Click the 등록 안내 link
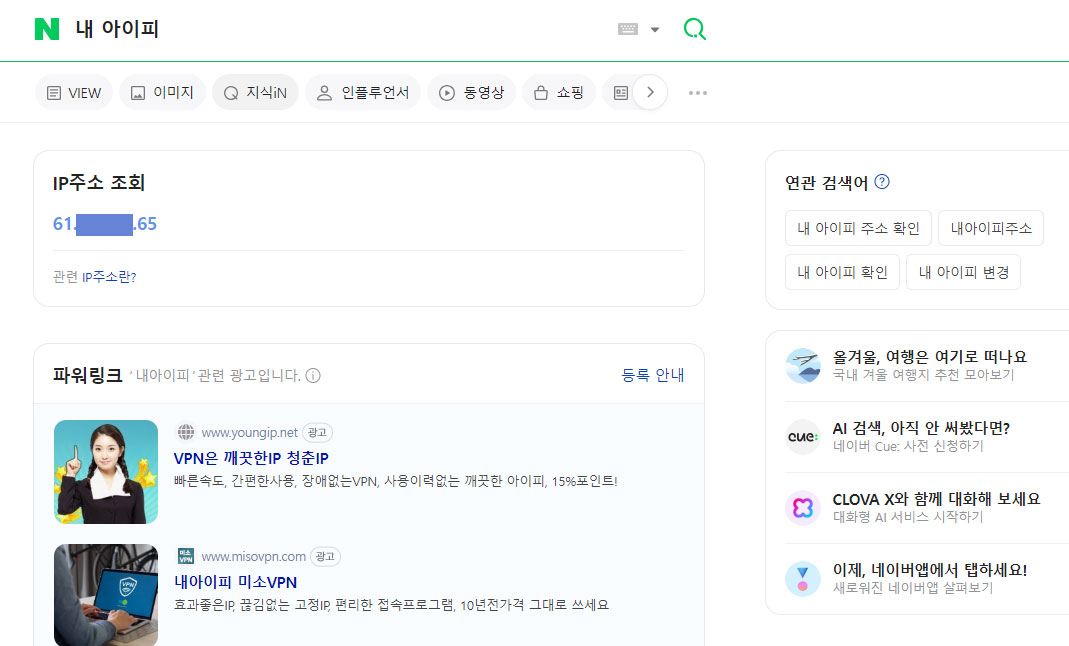The image size is (1069, 646). pyautogui.click(x=652, y=373)
